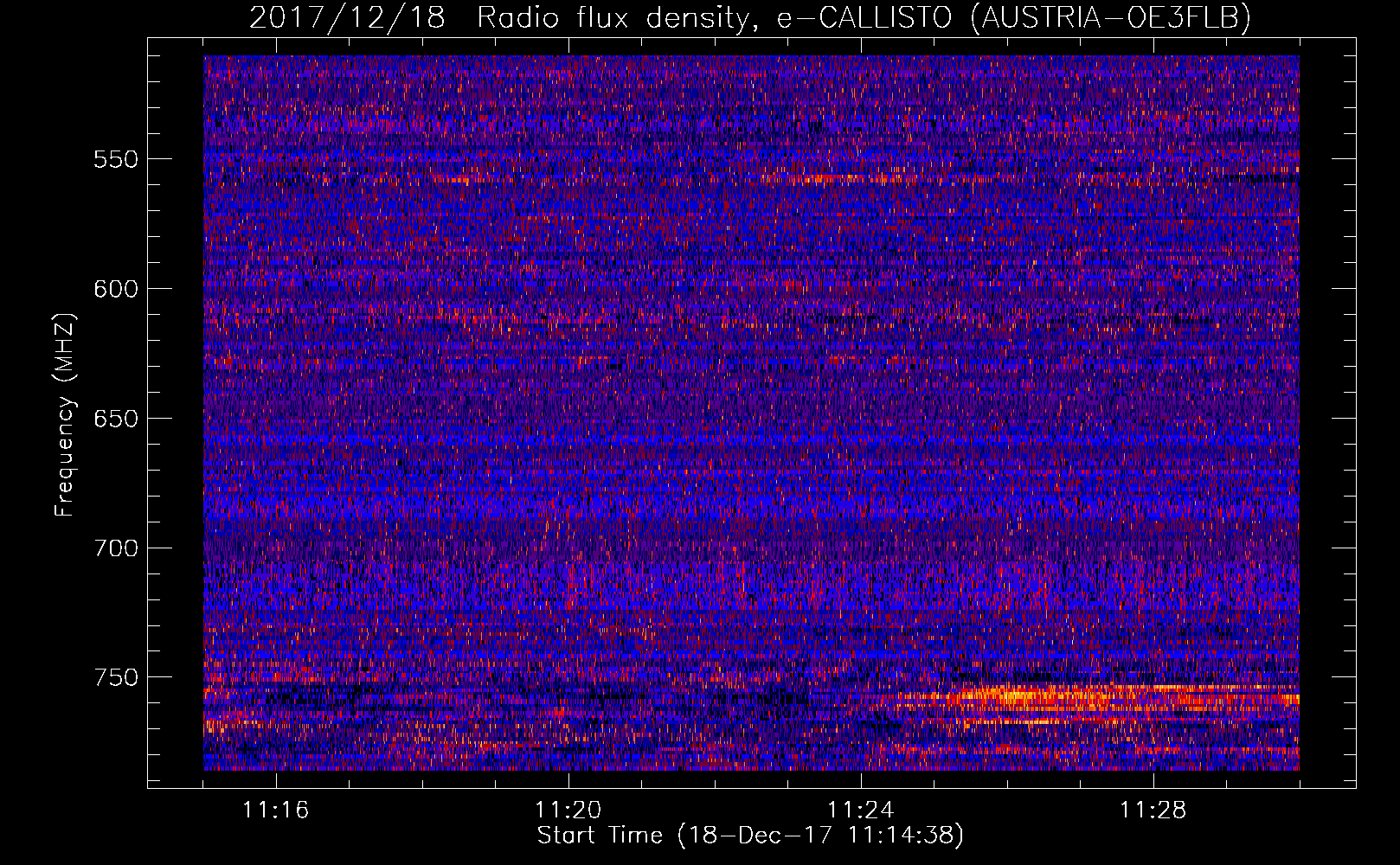This screenshot has width=1400, height=865.
Task: Select the 'Frequency (MHZ)' axis label
Action: (x=65, y=414)
